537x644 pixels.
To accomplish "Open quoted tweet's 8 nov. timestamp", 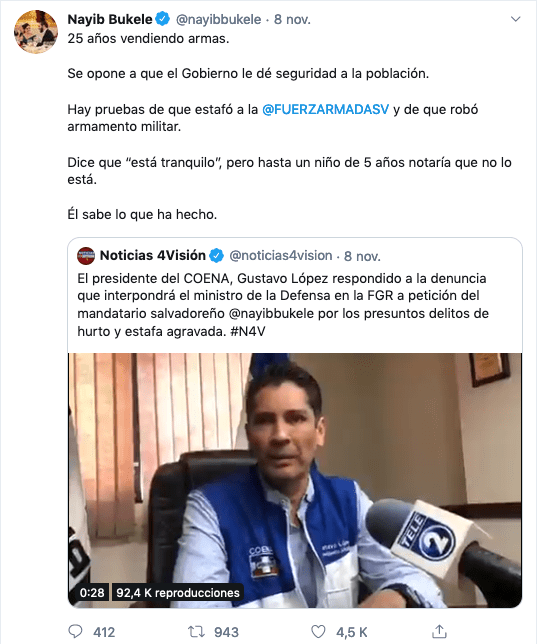I will click(x=362, y=256).
